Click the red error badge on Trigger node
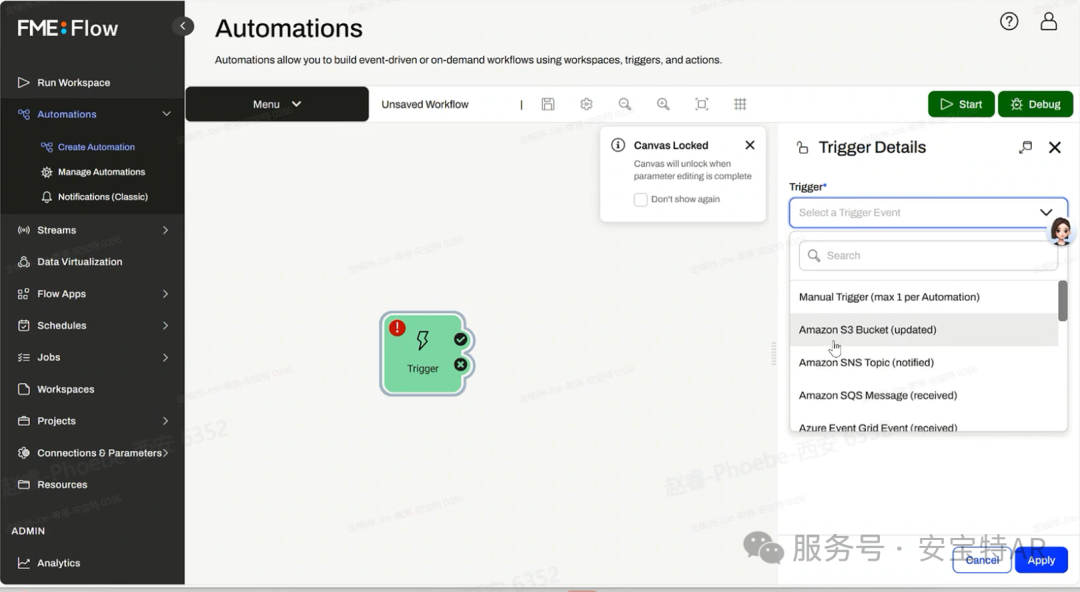Screen dimensions: 1080x592 397,328
